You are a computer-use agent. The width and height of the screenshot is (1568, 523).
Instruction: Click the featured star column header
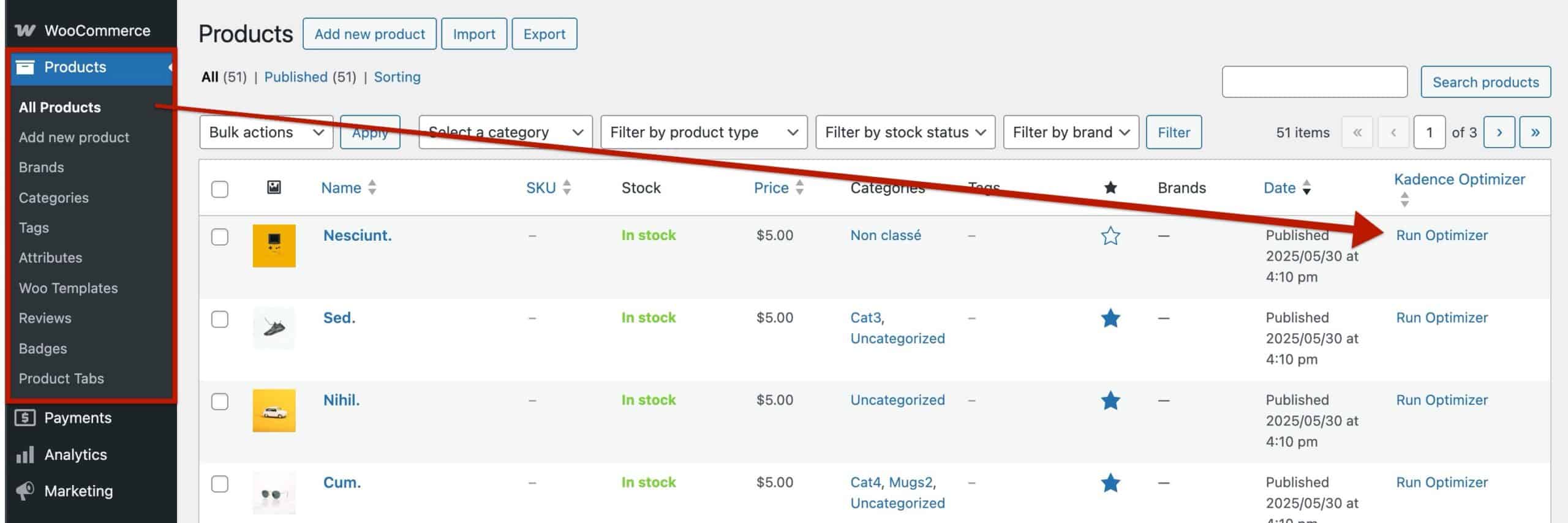click(1110, 187)
